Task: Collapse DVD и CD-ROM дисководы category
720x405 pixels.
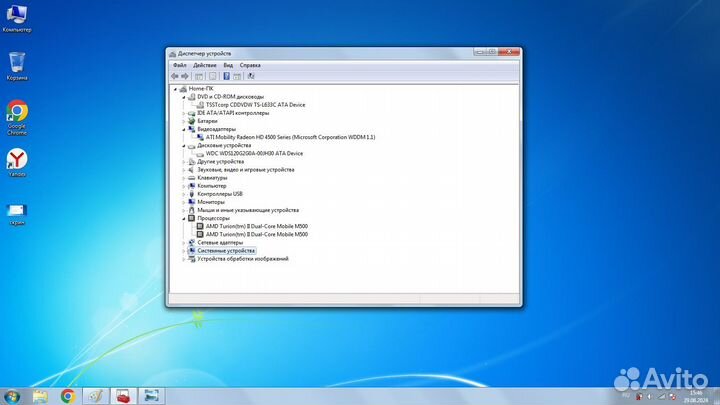Action: pos(184,97)
